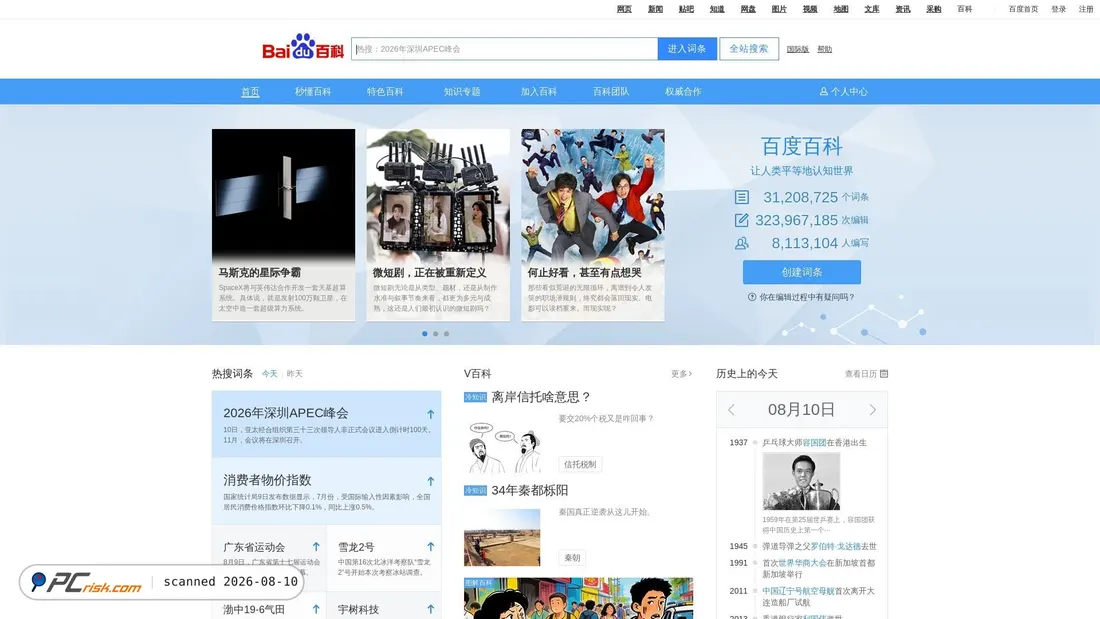1100x619 pixels.
Task: Select the second carousel dot
Action: click(436, 334)
